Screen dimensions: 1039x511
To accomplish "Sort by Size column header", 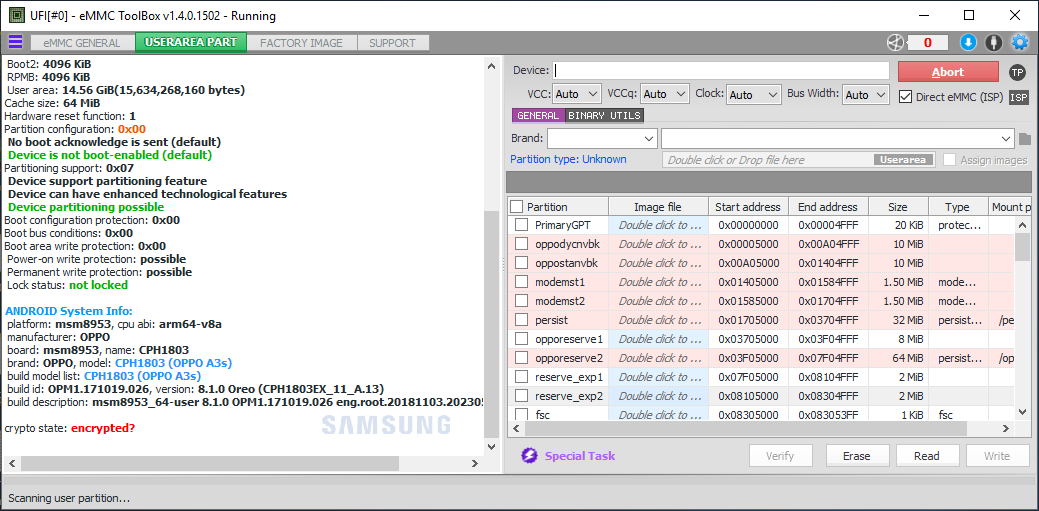I will coord(899,207).
